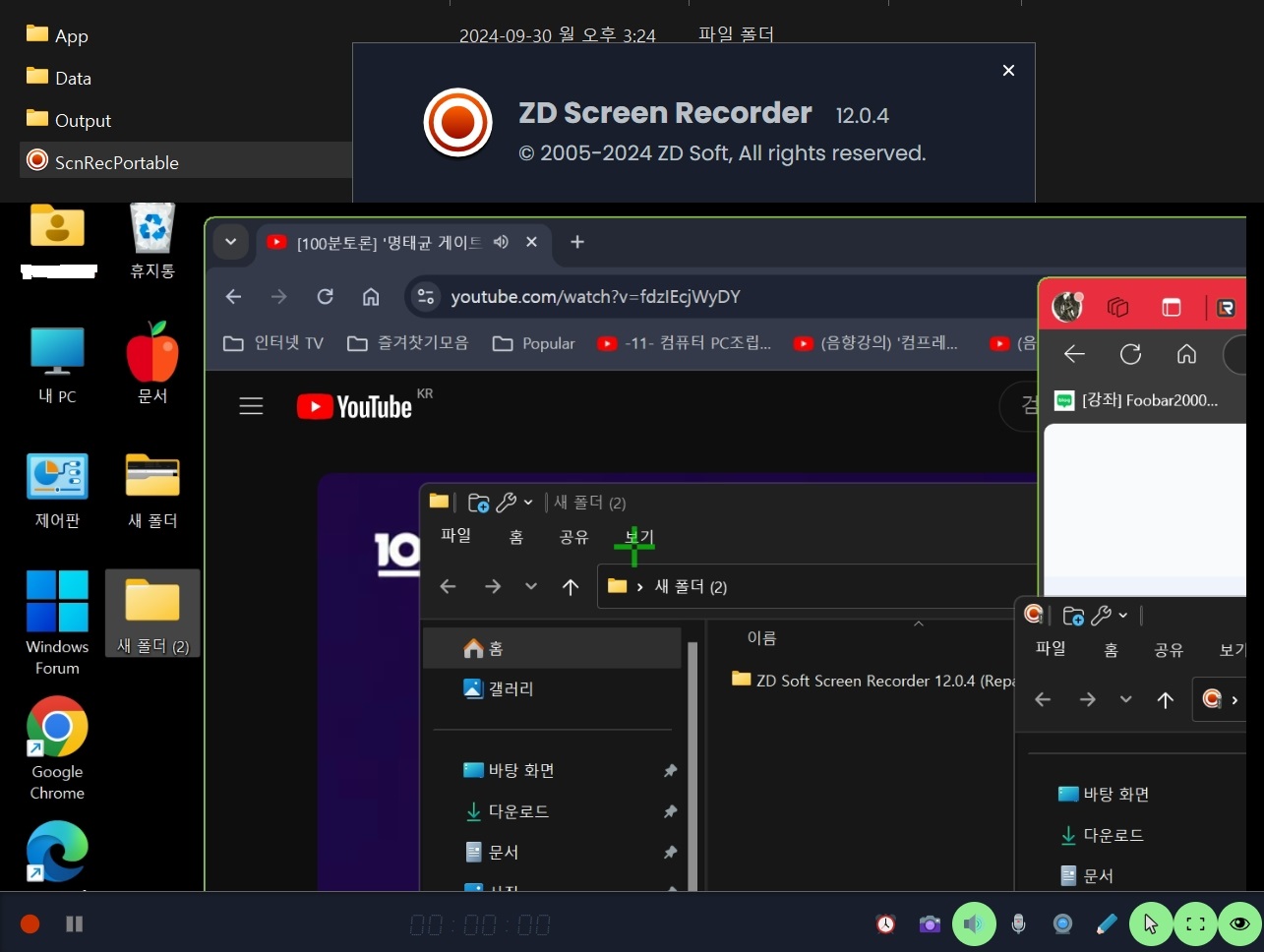1264x952 pixels.
Task: Open Chrome tab search dropdown arrow
Action: pos(230,242)
